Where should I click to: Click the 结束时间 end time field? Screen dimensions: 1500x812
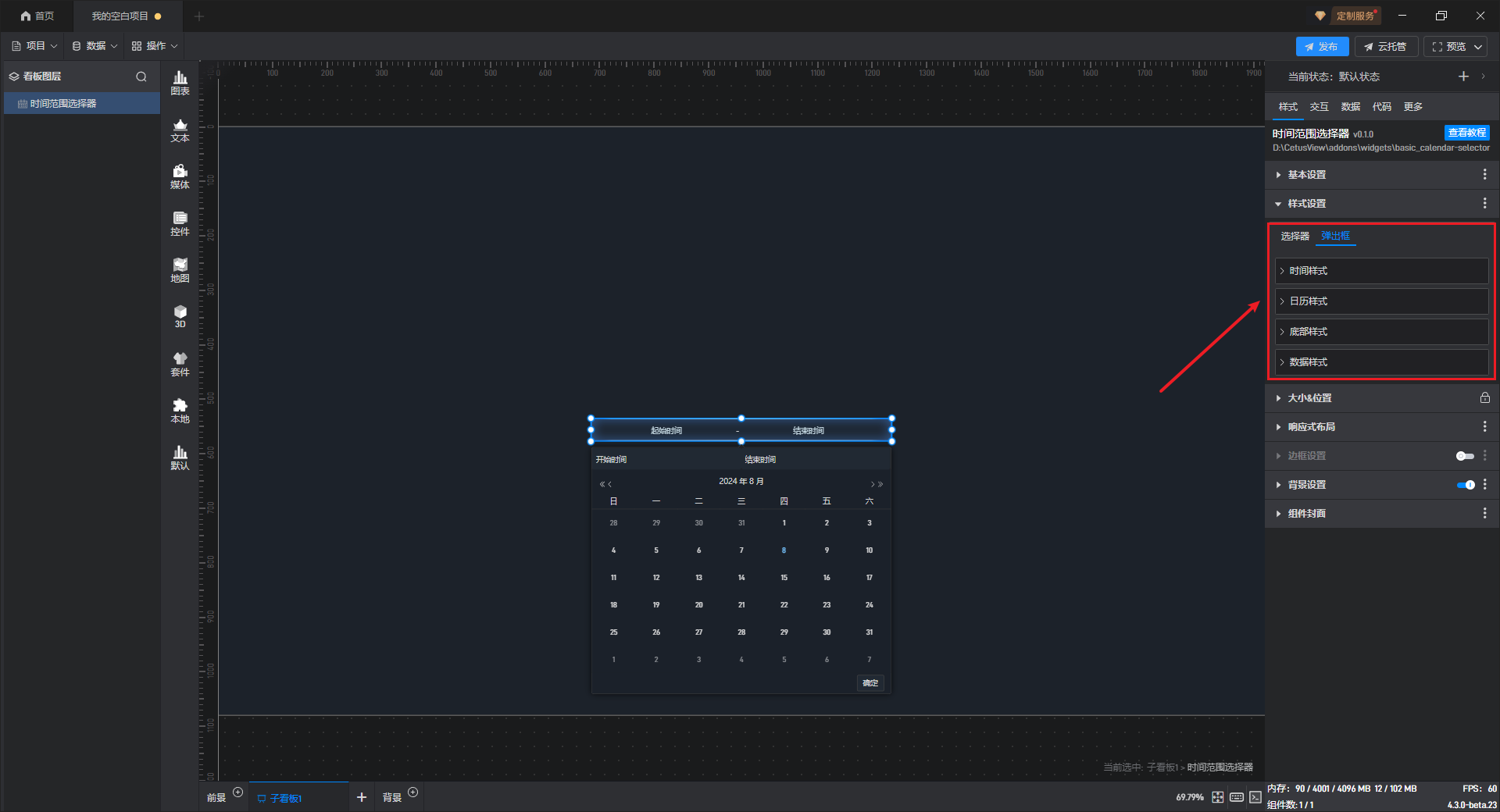[808, 431]
